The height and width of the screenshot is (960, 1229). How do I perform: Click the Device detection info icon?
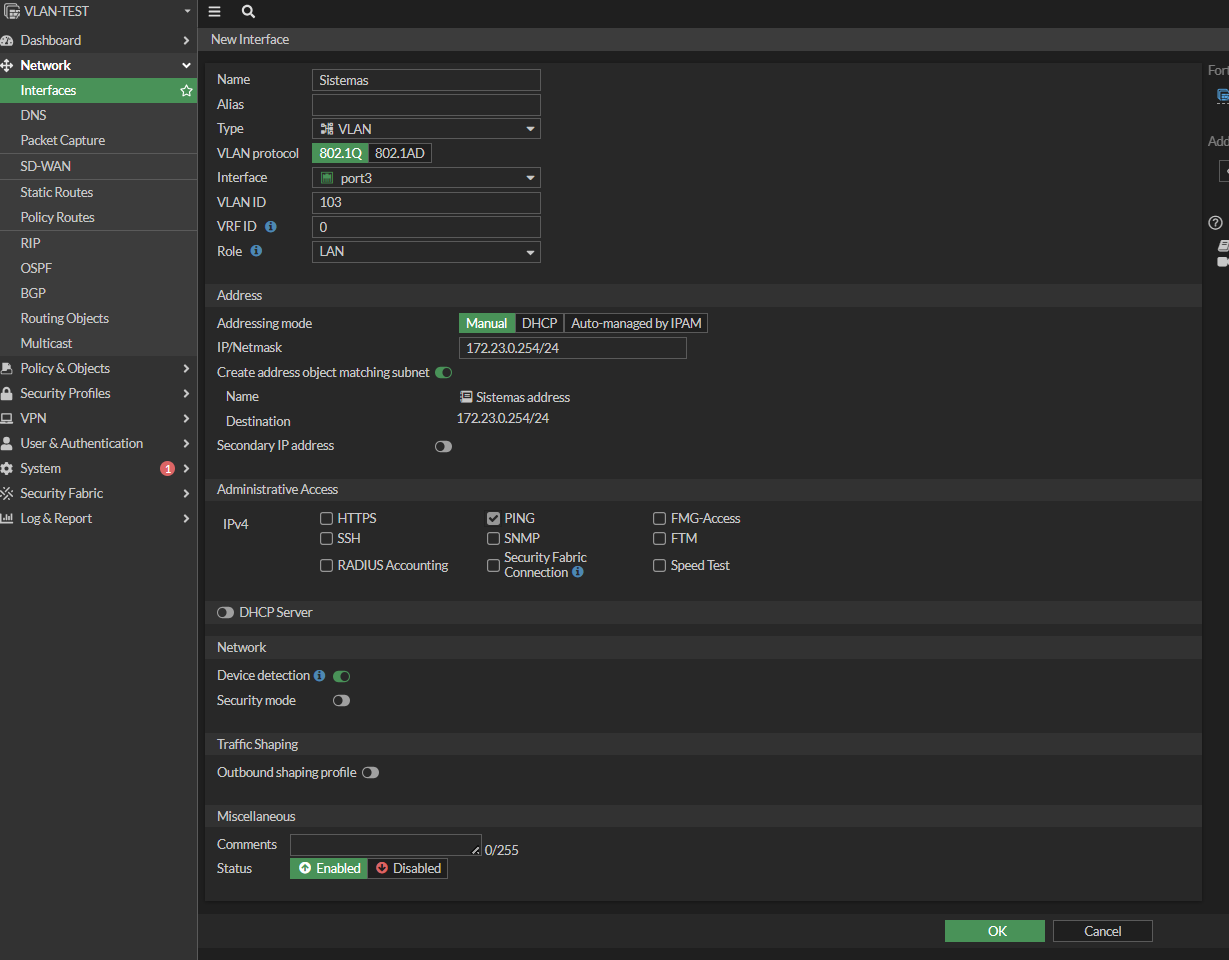(x=319, y=676)
